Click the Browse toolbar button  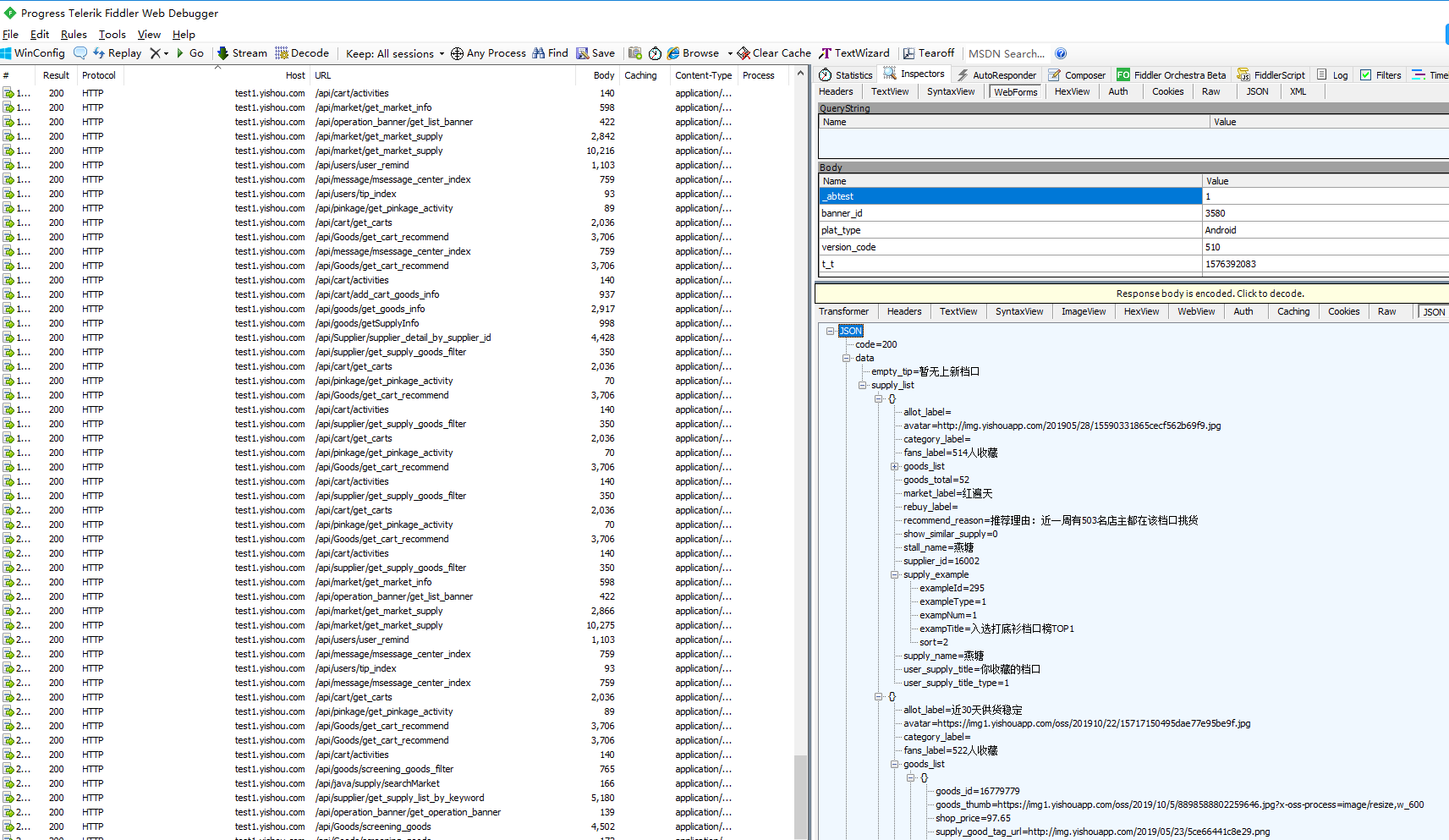tap(693, 53)
